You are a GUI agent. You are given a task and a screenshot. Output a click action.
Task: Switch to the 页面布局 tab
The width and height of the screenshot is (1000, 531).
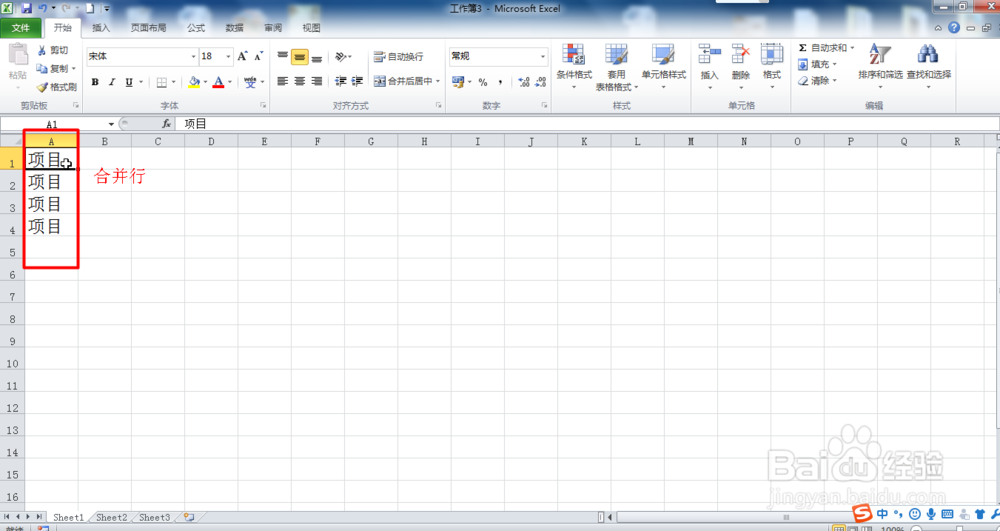coord(149,28)
